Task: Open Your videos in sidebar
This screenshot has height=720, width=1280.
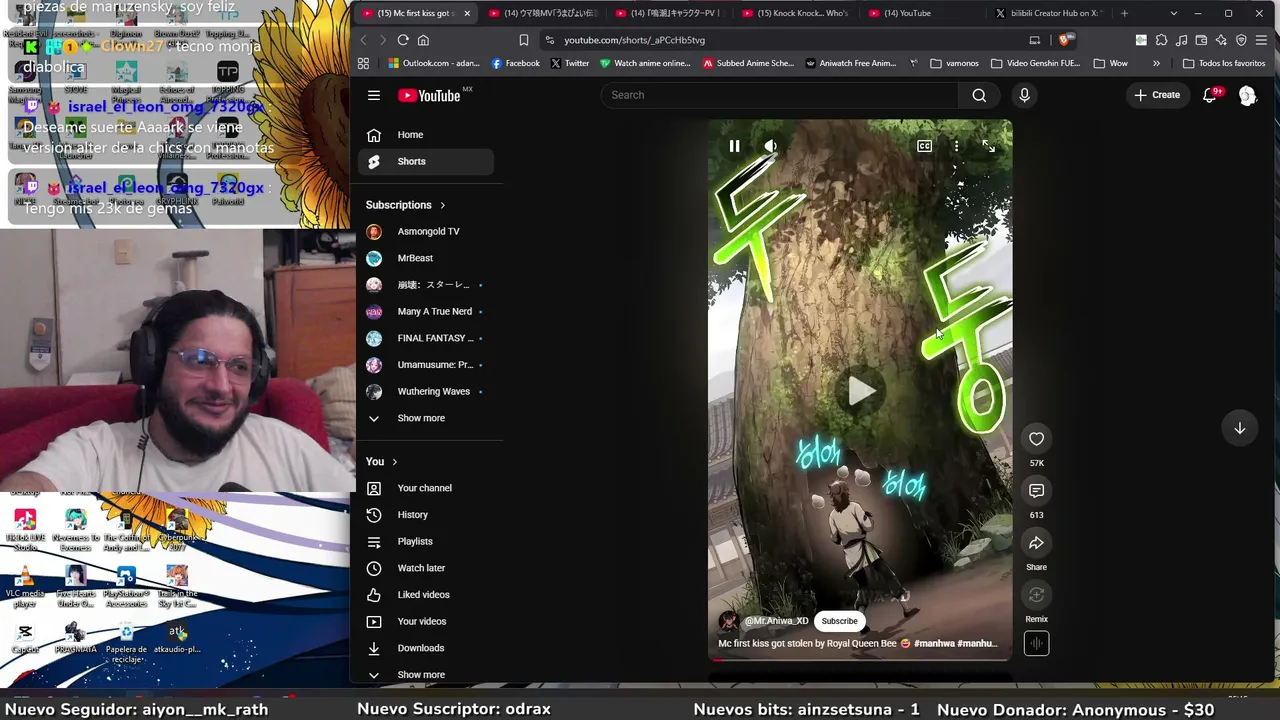Action: pos(426,621)
